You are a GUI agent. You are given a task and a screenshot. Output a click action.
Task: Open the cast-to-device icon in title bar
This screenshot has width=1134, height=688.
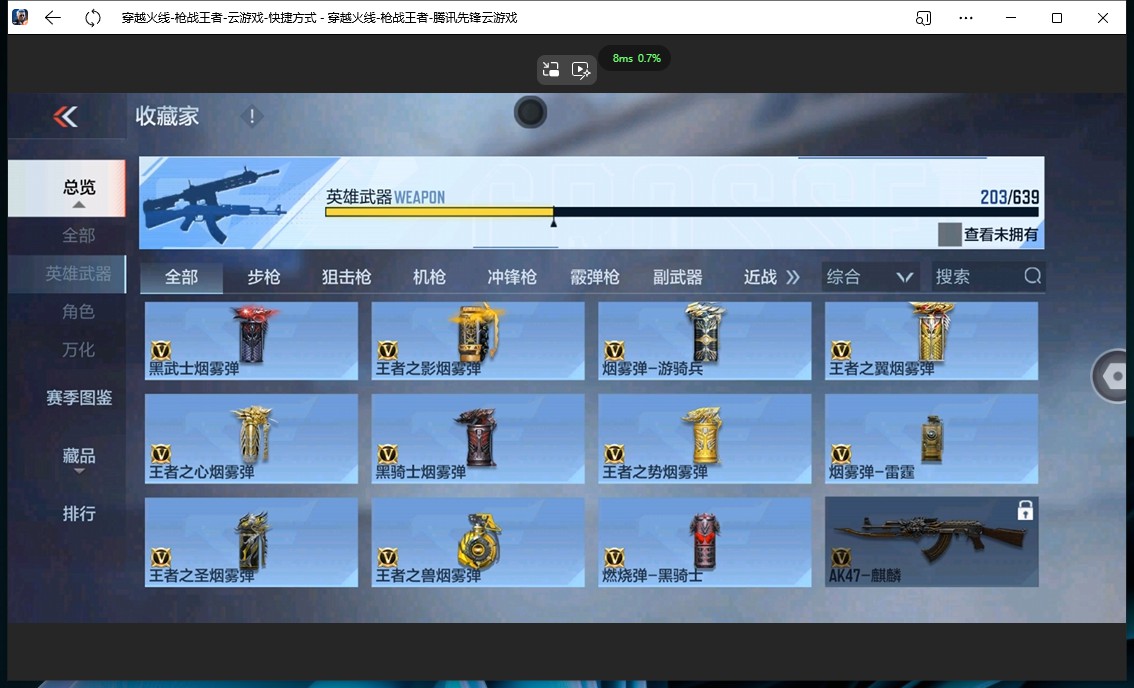[x=924, y=17]
